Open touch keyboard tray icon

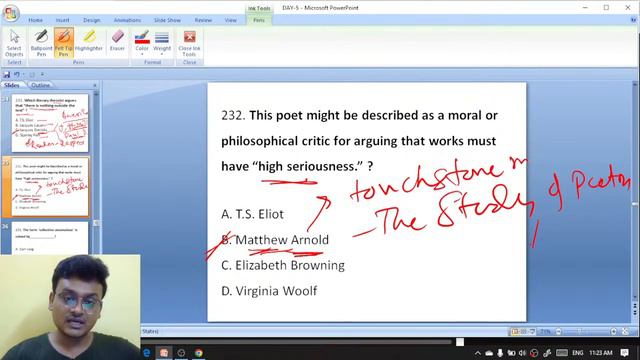pos(562,353)
